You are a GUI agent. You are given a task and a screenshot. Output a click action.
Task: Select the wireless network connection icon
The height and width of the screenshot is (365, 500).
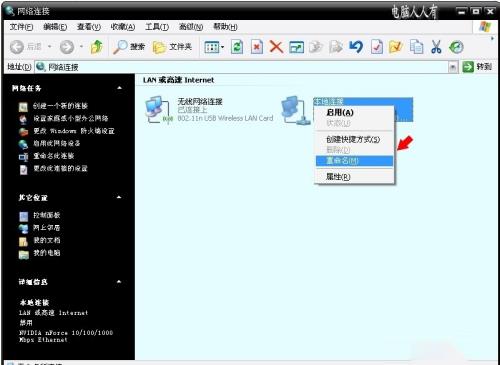tap(159, 110)
